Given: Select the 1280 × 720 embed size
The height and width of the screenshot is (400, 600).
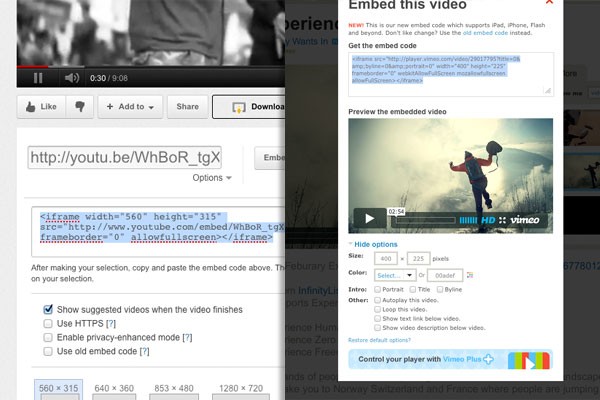Looking at the screenshot, I should pos(241,390).
